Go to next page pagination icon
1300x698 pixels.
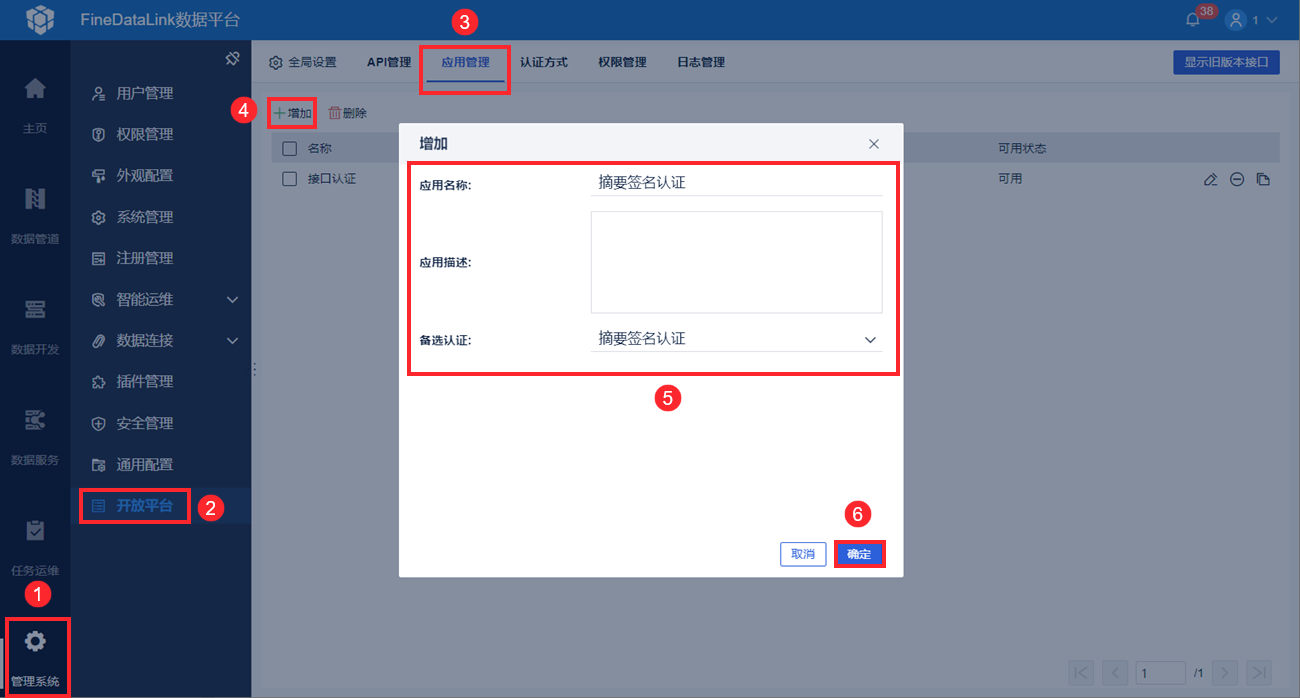[1226, 673]
